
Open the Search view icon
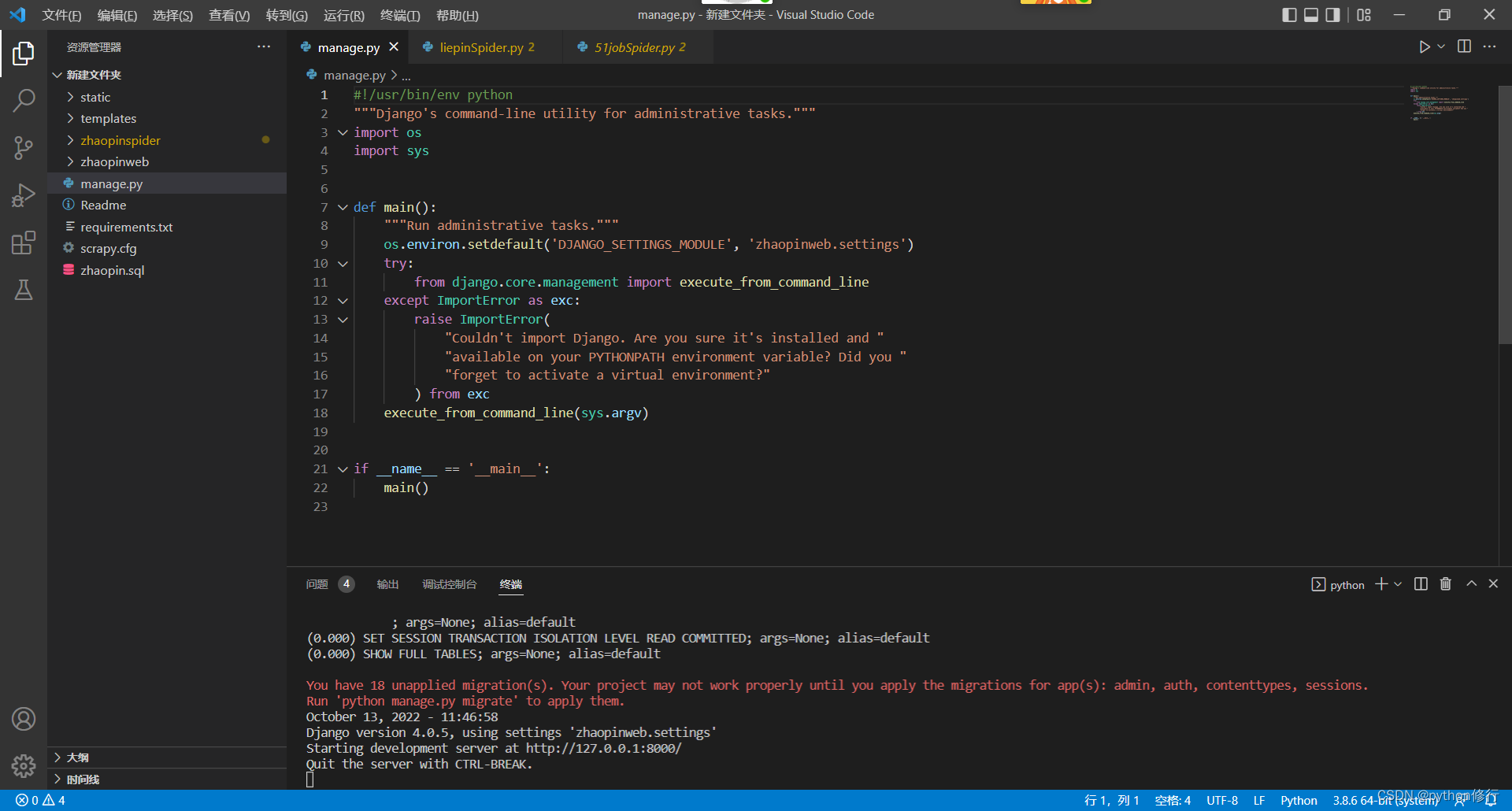point(24,101)
